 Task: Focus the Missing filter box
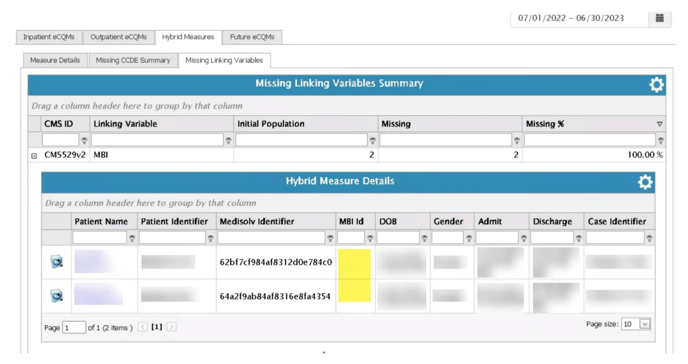(x=445, y=140)
